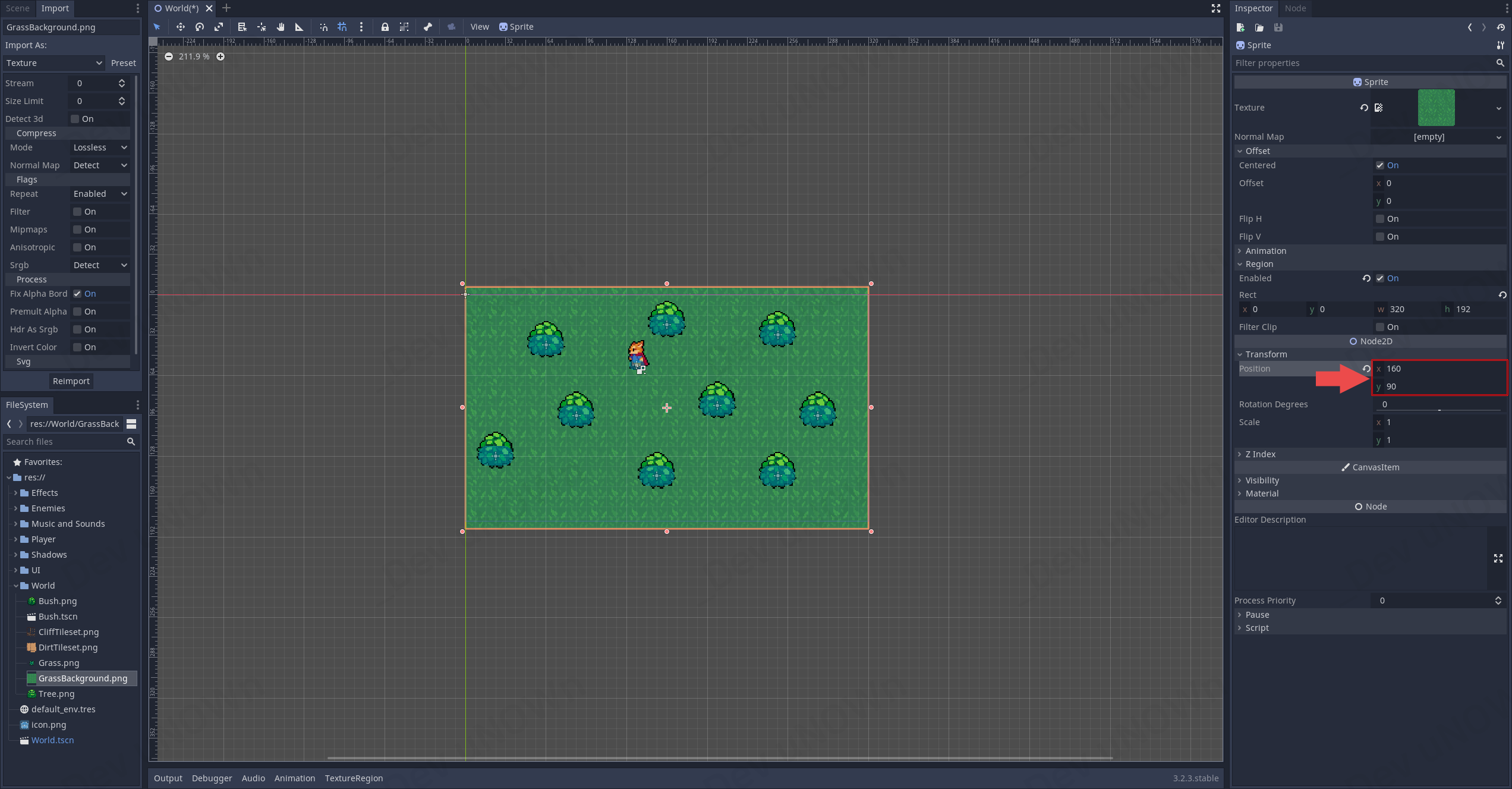Activate the Pan mode hand tool
The height and width of the screenshot is (789, 1512).
(x=281, y=27)
